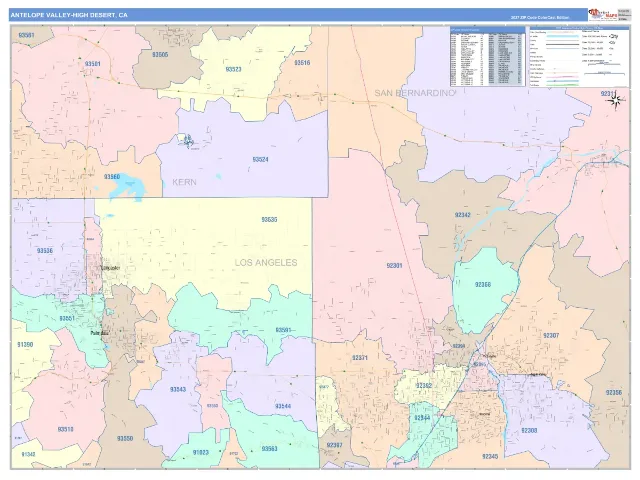Click ZIP code label 92307
The height and width of the screenshot is (480, 640).
click(x=551, y=336)
